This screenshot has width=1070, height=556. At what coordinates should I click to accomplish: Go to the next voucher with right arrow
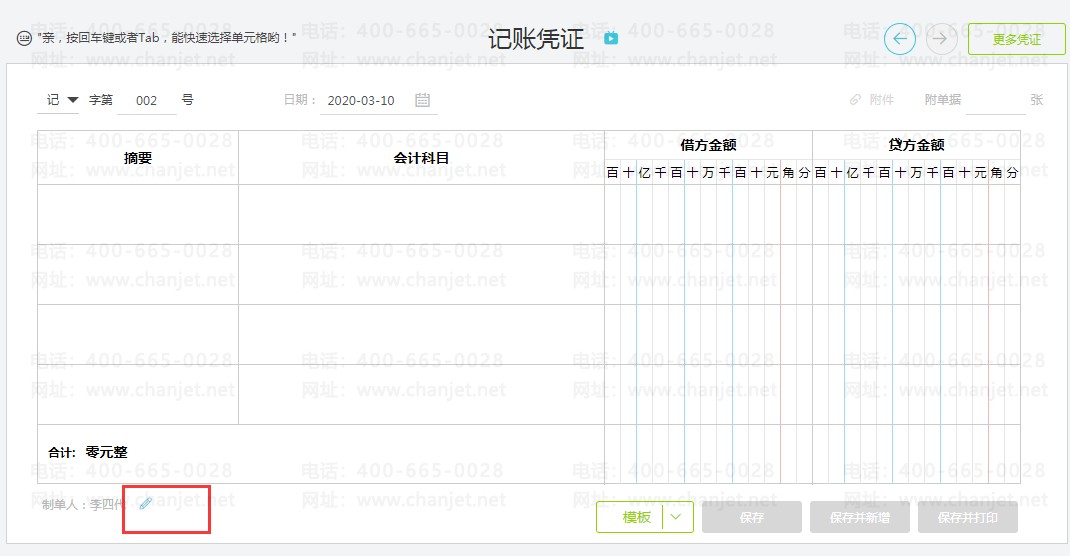click(x=941, y=39)
